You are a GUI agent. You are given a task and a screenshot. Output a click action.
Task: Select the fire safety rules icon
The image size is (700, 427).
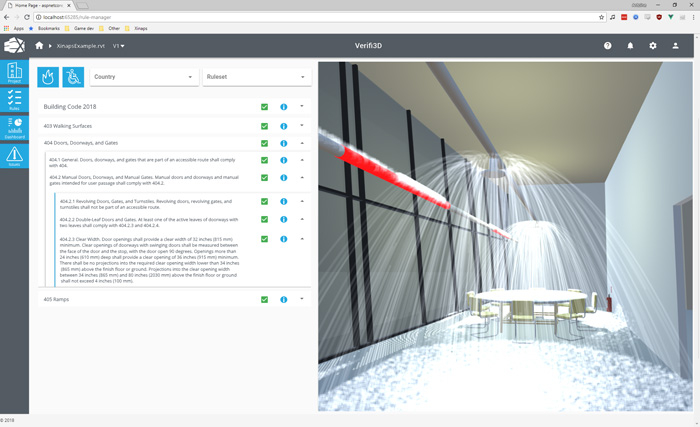click(x=47, y=77)
